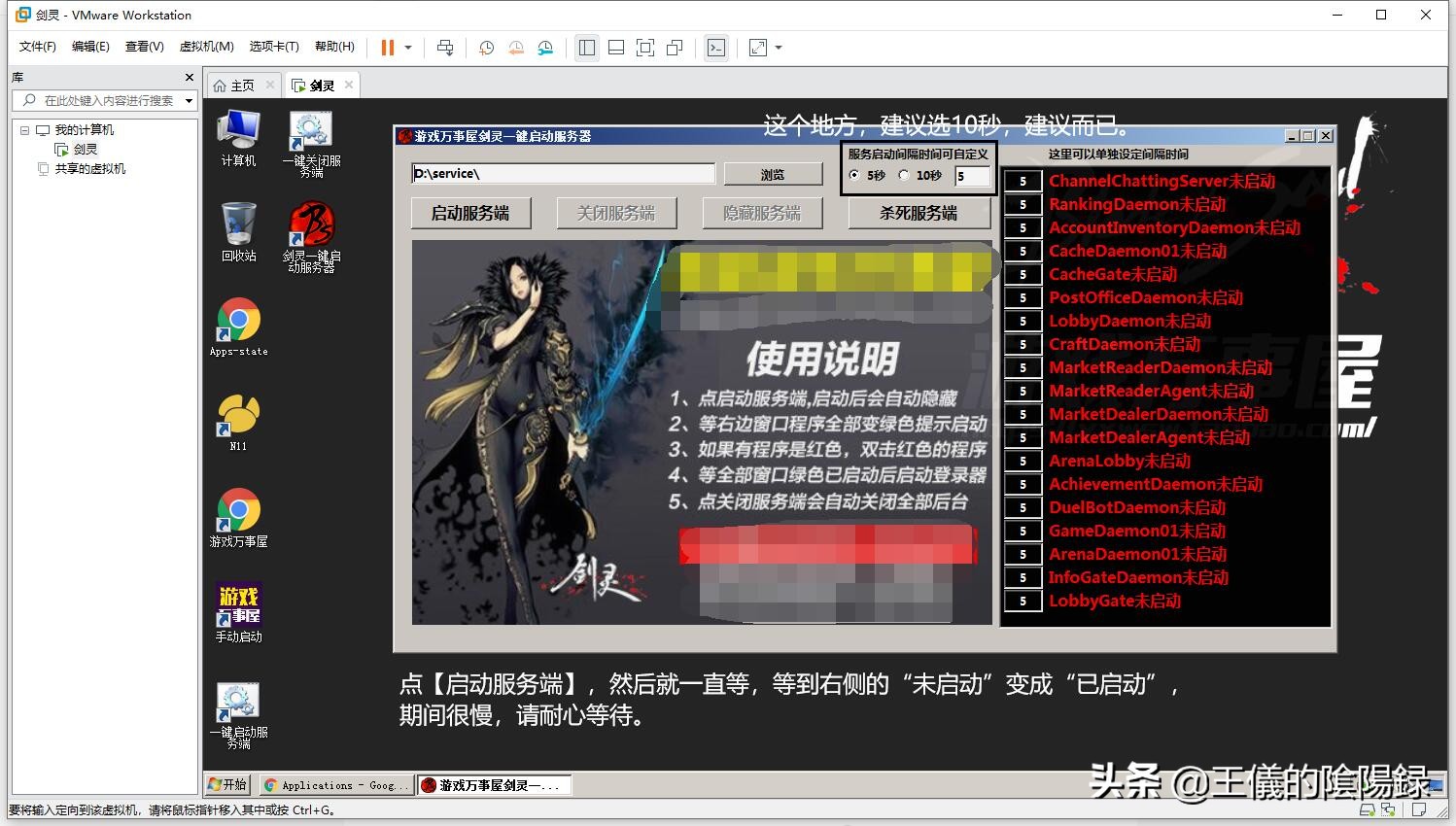Click AccountInventoryDaemon未启动 entry
This screenshot has height=826, width=1456.
(x=1174, y=227)
